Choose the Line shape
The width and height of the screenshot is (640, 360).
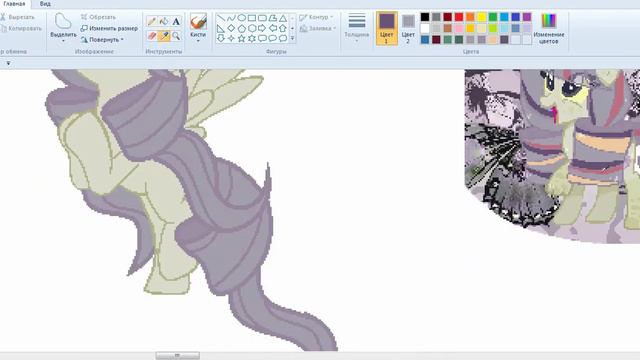click(221, 18)
